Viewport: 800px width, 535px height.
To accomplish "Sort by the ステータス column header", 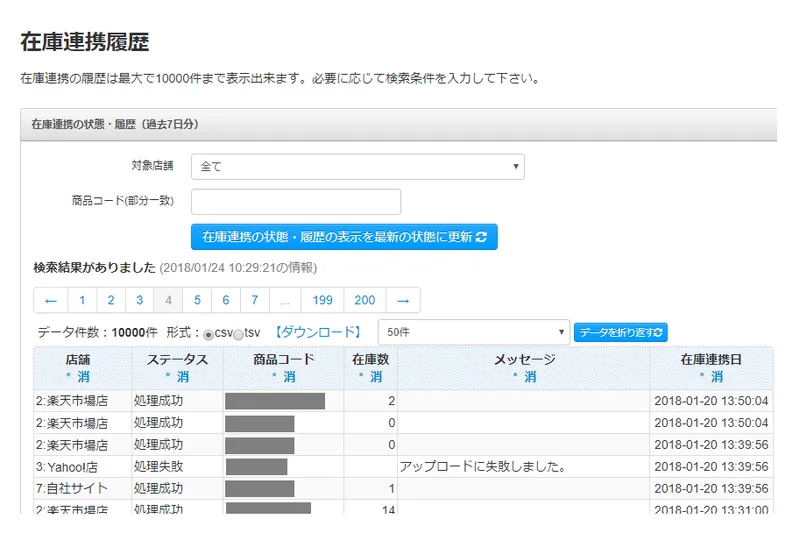I will [x=177, y=360].
